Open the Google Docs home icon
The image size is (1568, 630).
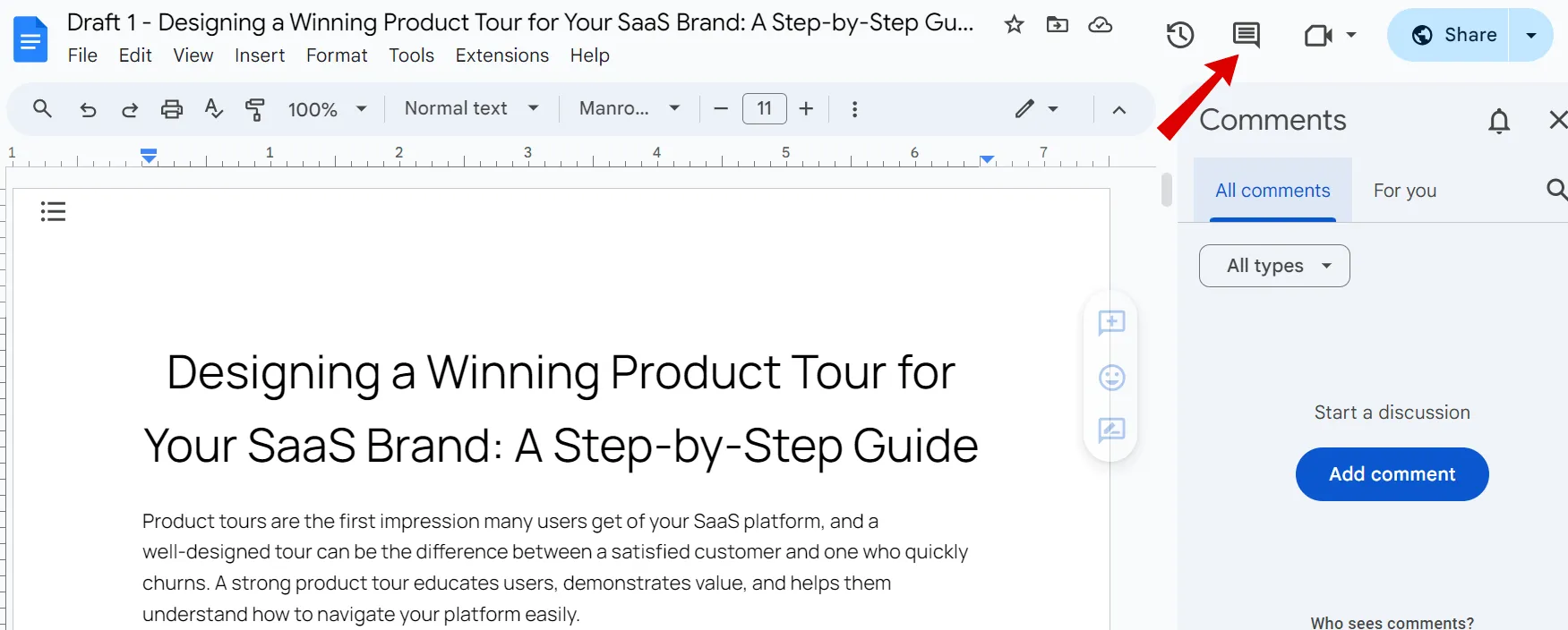pos(30,39)
